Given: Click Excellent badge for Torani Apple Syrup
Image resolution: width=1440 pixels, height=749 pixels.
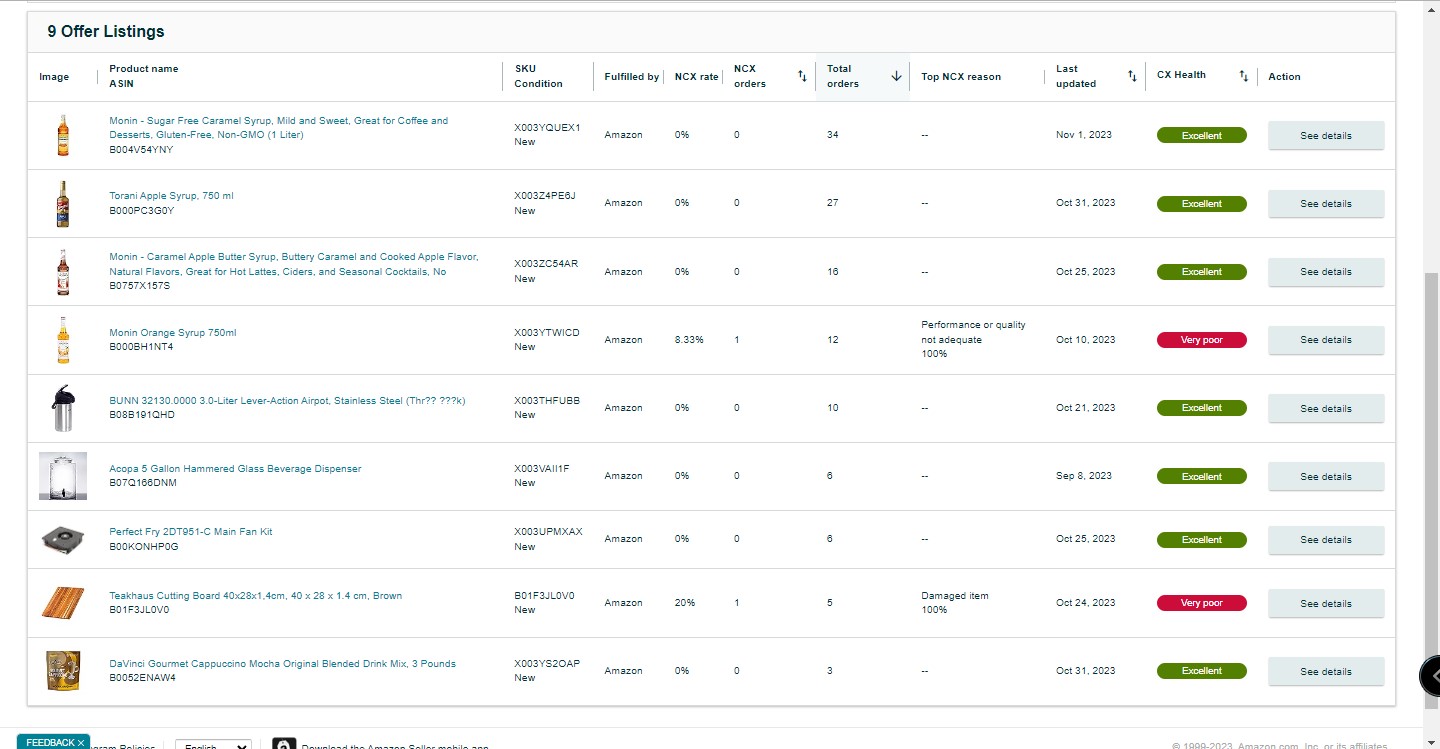Looking at the screenshot, I should coord(1202,204).
